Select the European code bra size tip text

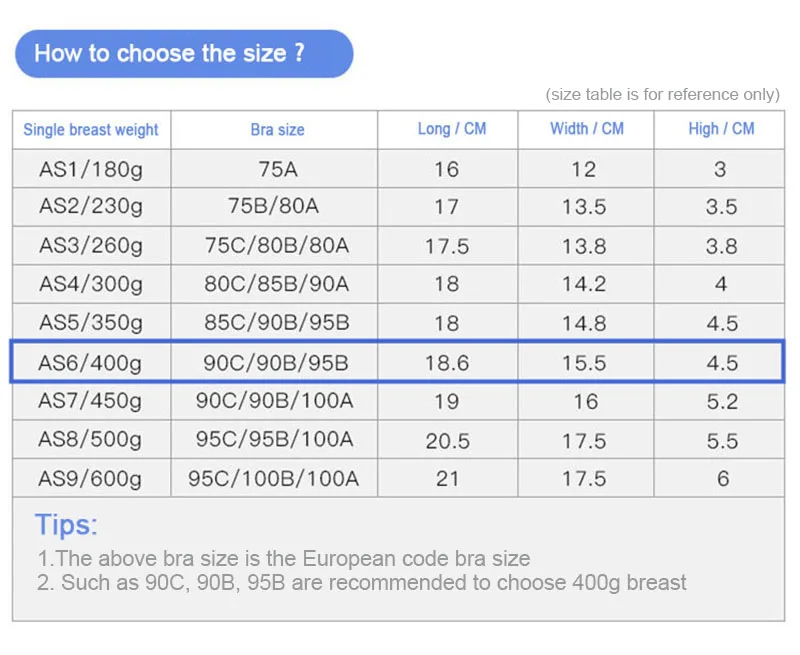click(284, 559)
